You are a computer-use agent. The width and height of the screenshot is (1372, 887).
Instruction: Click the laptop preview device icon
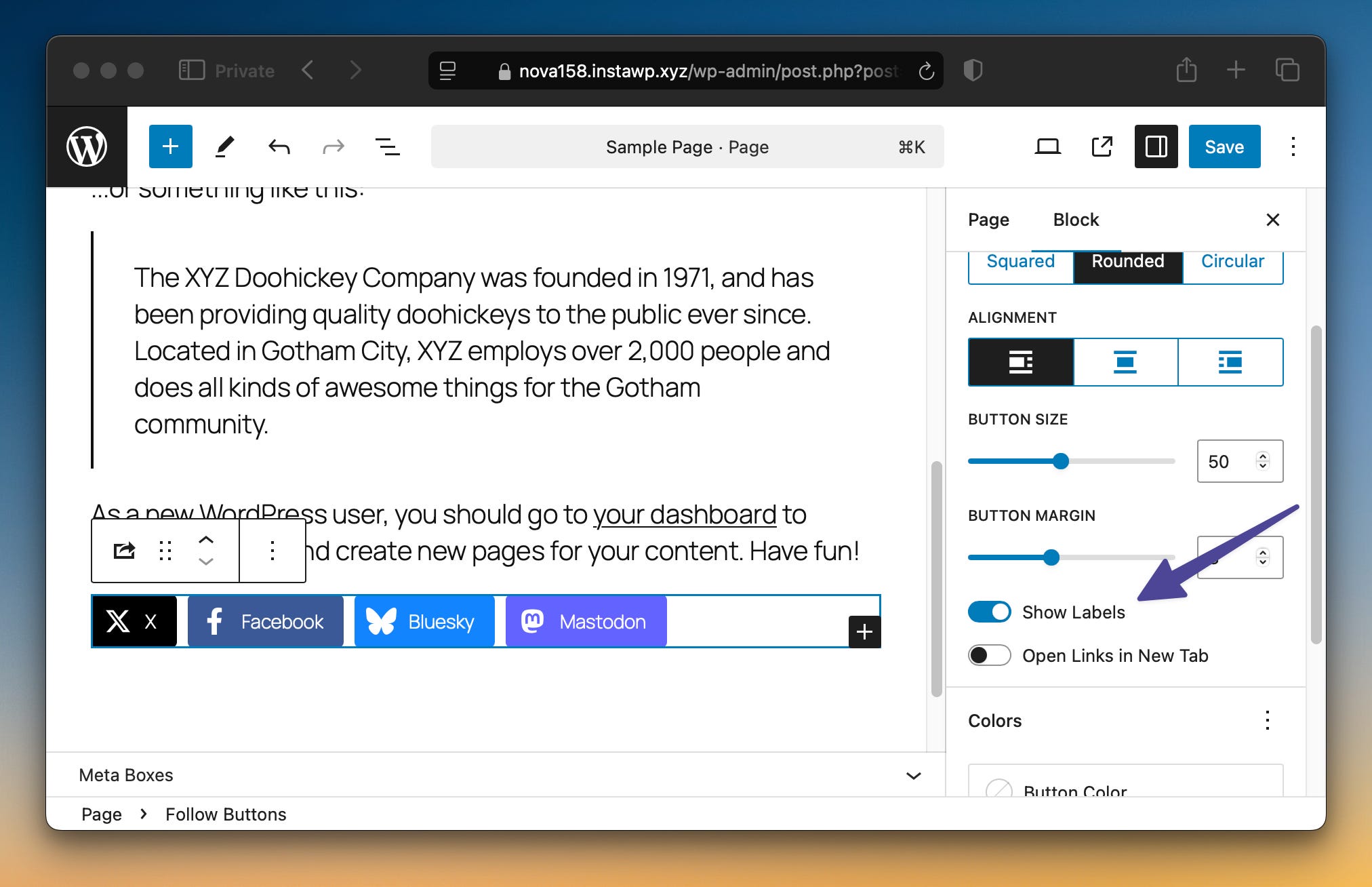pyautogui.click(x=1047, y=146)
